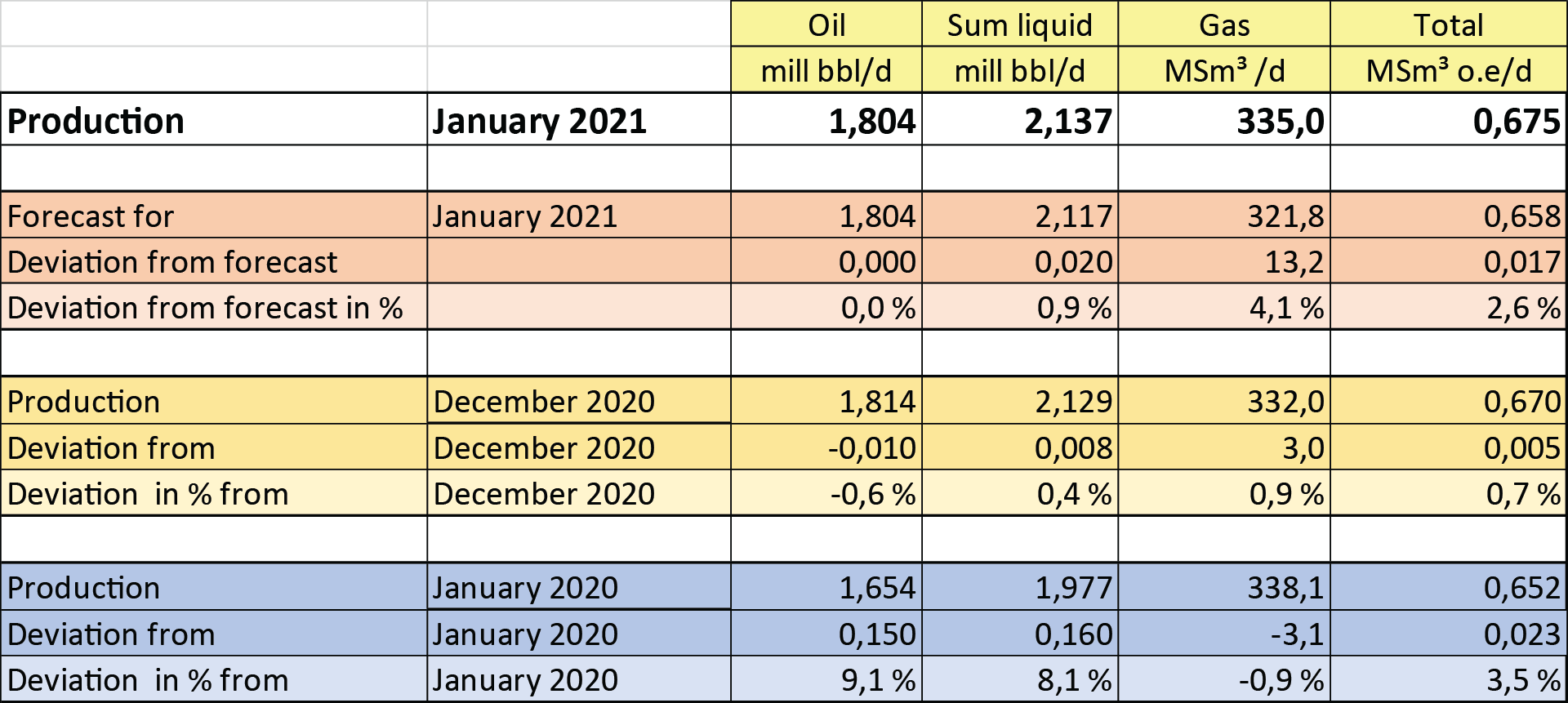
Task: Click the bold Production row label
Action: (213, 120)
